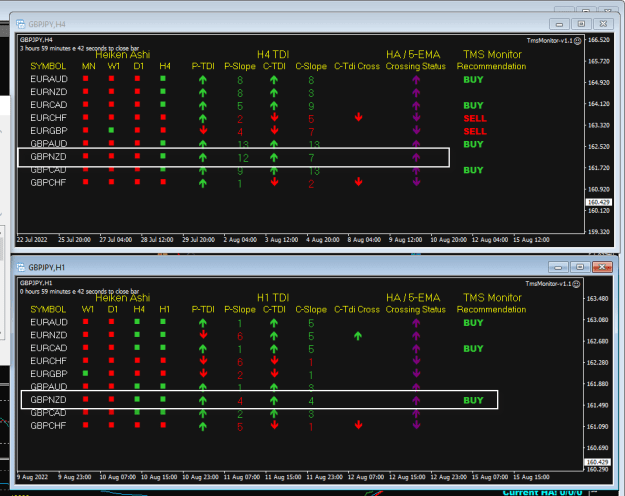
Task: Click EURGBP's green W1 square in the H4 window
Action: click(111, 130)
